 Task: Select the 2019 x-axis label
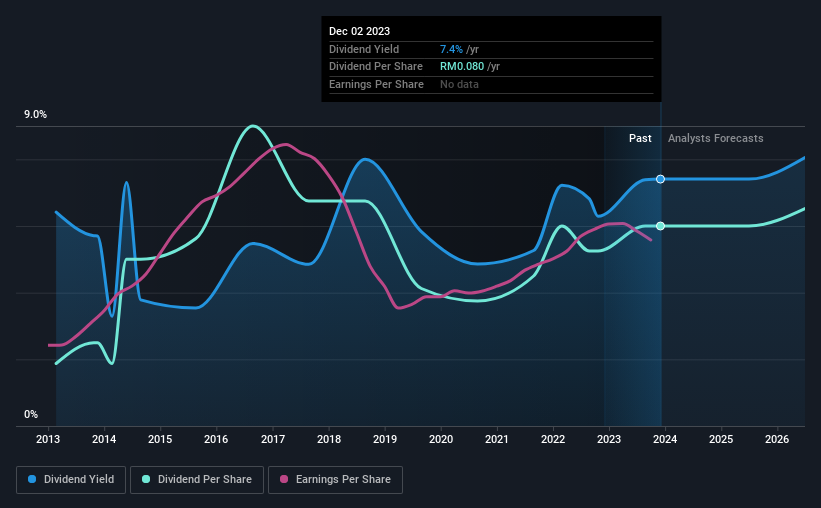click(385, 439)
